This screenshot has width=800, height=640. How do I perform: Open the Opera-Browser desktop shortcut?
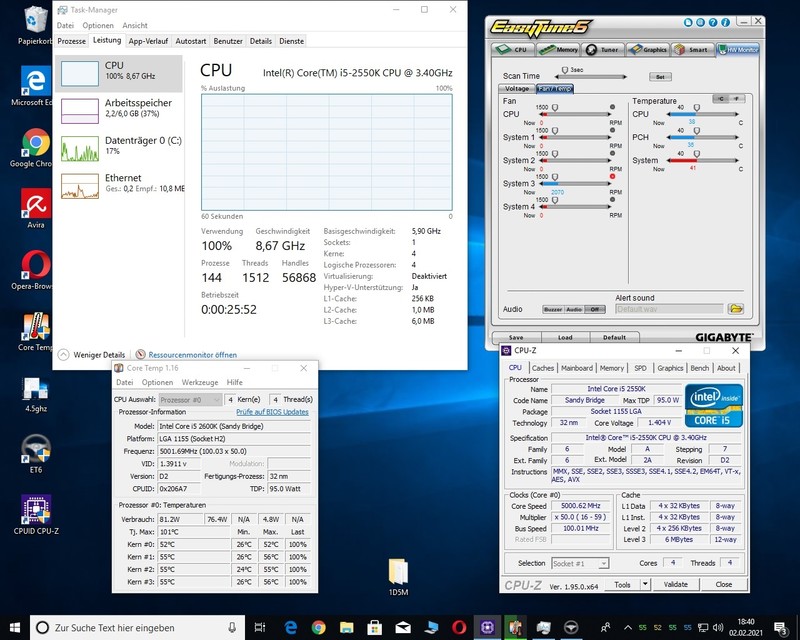(x=35, y=270)
